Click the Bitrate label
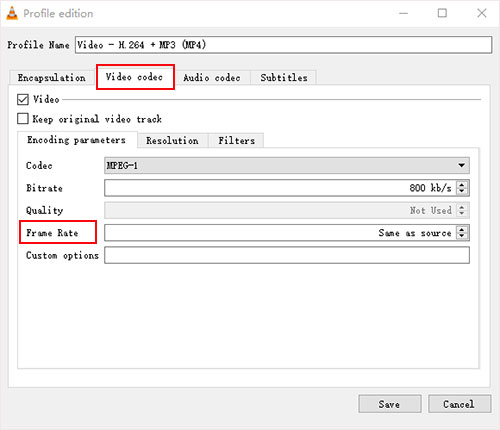The height and width of the screenshot is (430, 500). tap(44, 188)
